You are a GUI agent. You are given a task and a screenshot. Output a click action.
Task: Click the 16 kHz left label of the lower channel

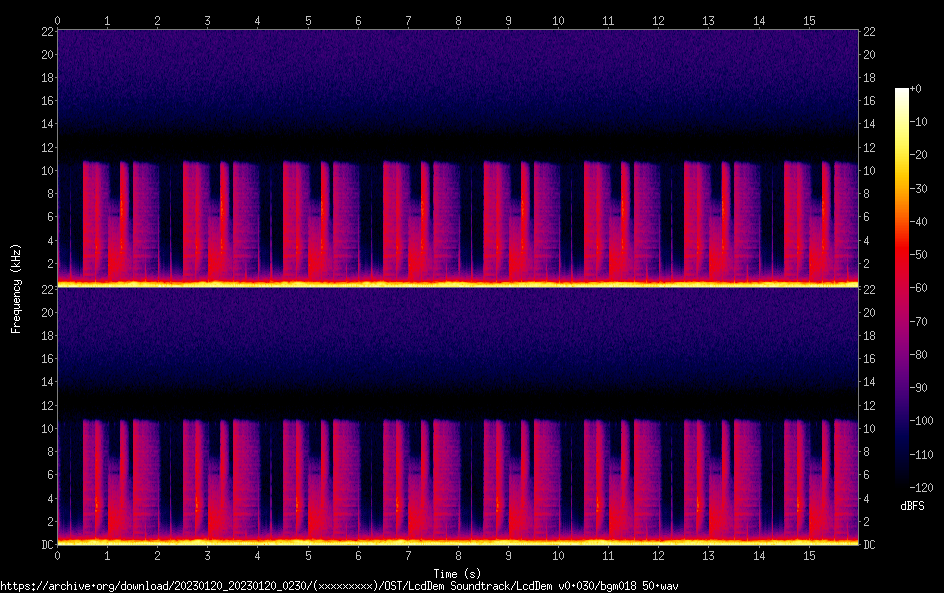click(45, 359)
